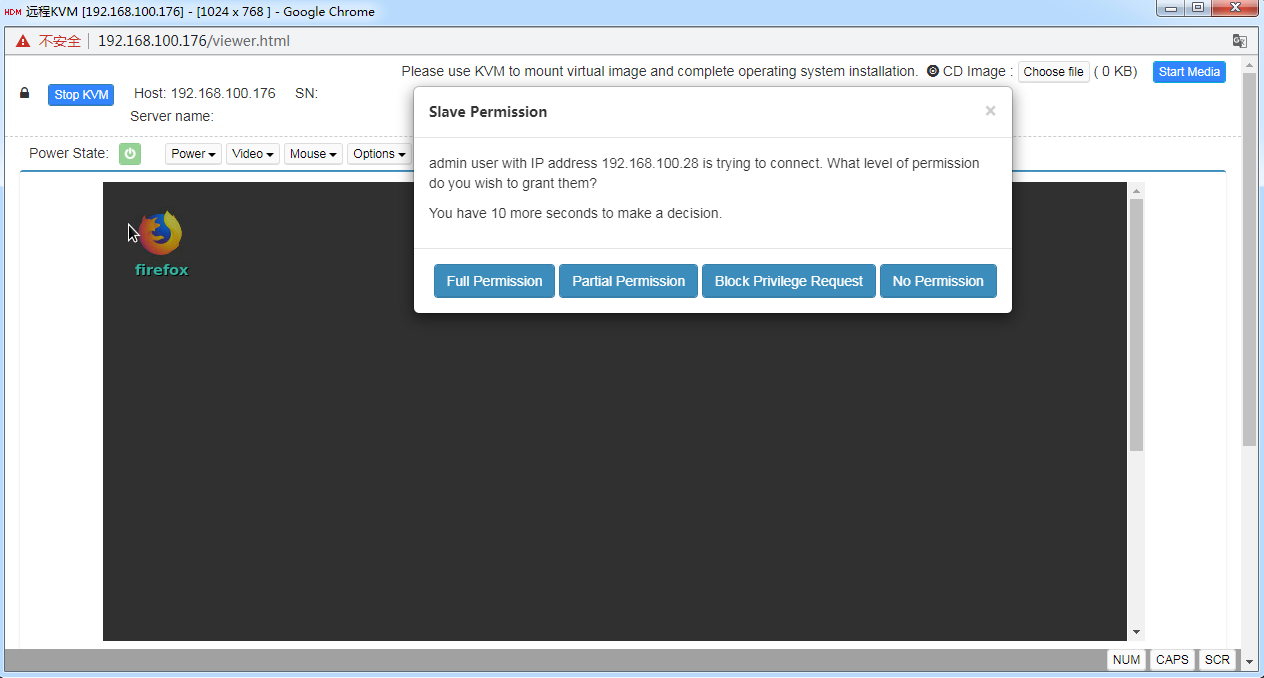Click the red not-secure warning triangle
Viewport: 1264px width, 678px height.
click(x=23, y=41)
